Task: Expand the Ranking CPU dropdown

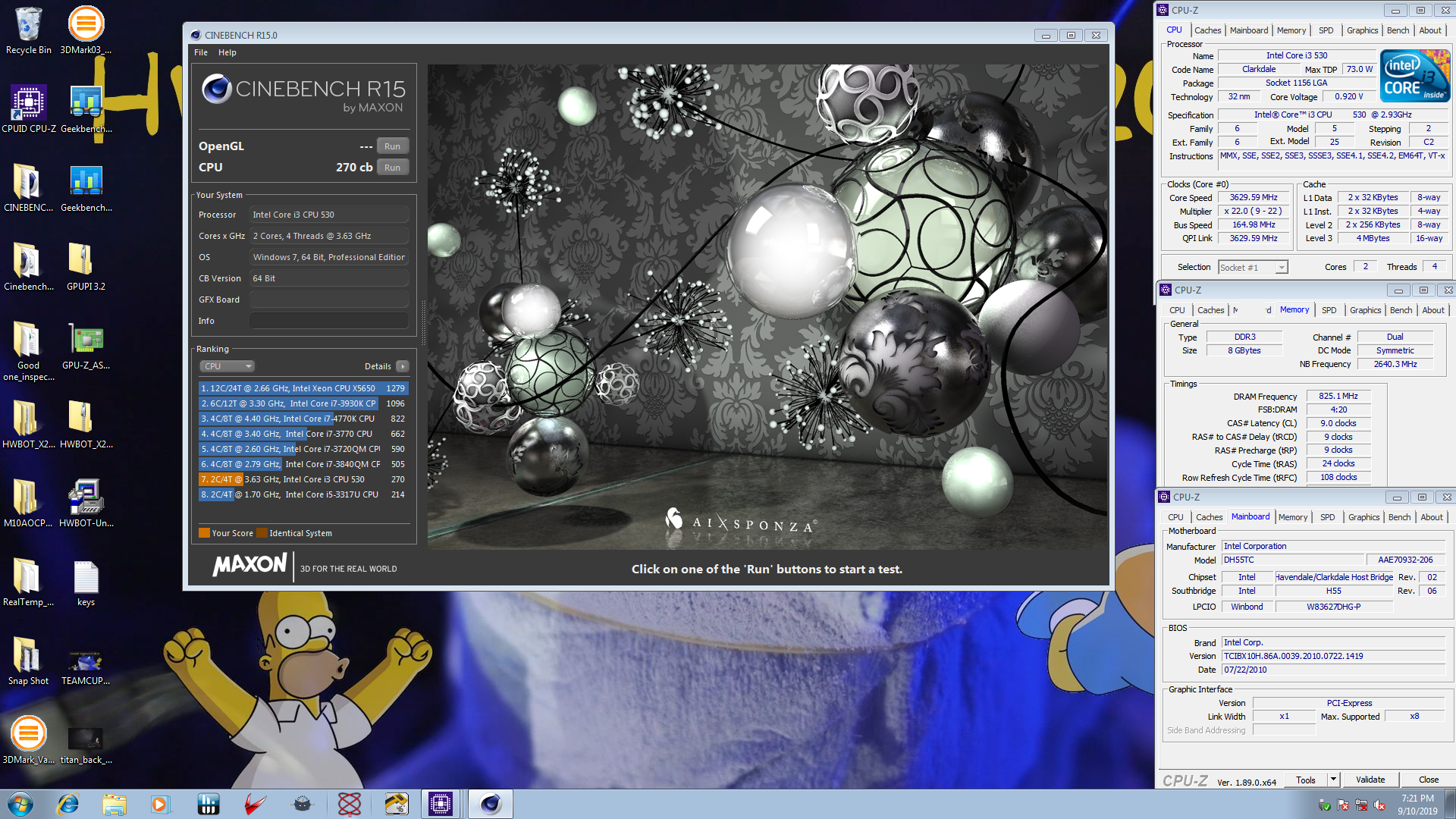Action: coord(227,366)
